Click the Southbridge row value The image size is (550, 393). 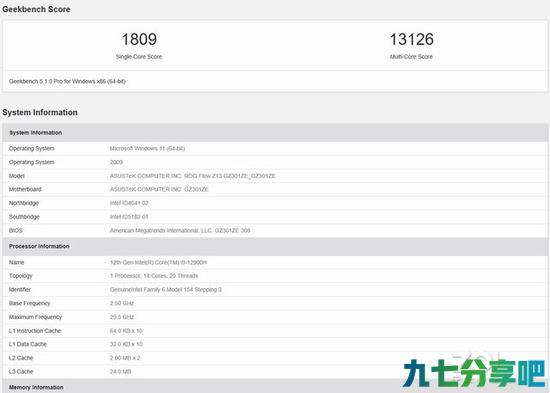click(129, 217)
